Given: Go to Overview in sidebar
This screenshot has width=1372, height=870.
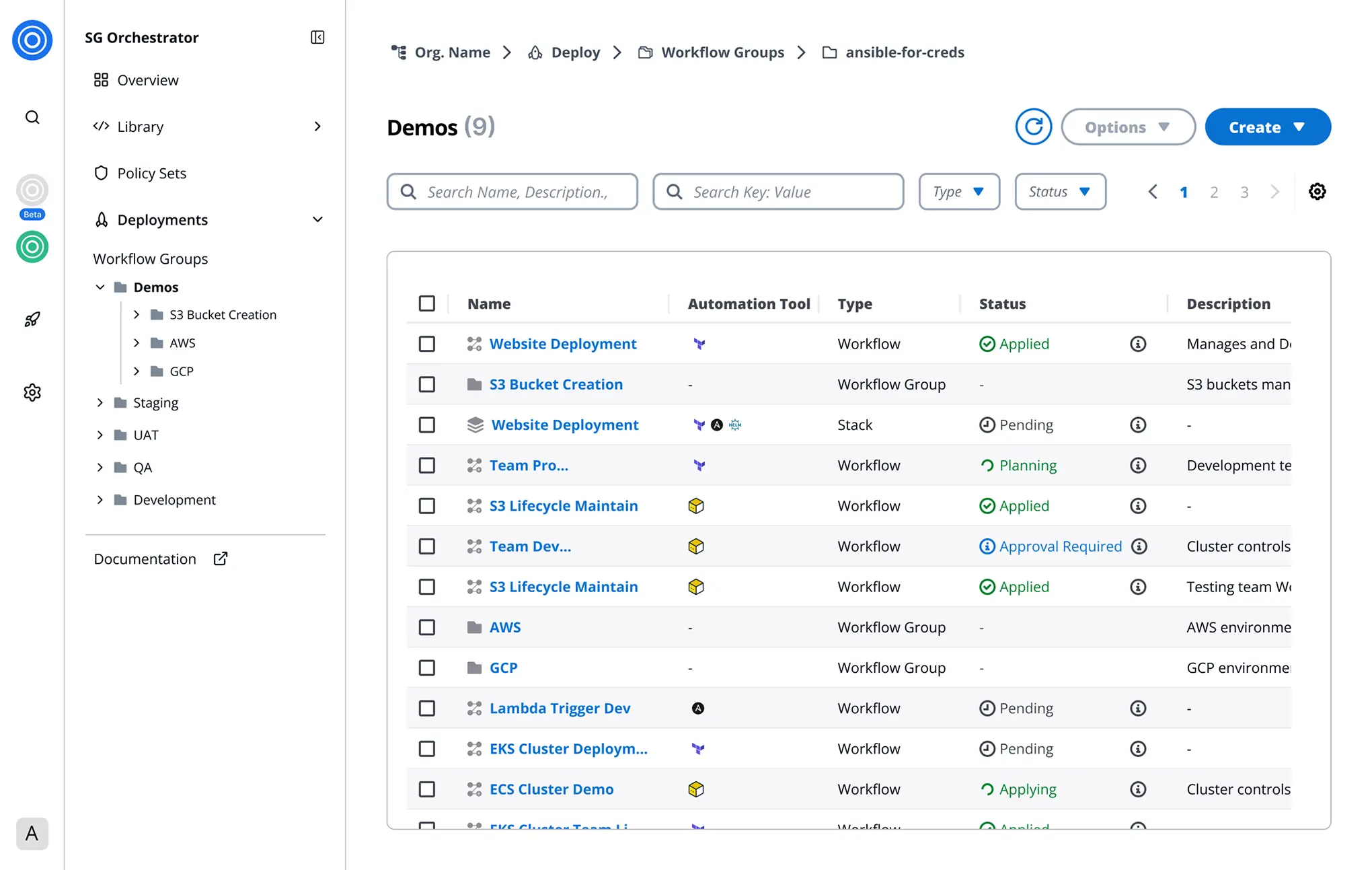Looking at the screenshot, I should click(147, 80).
